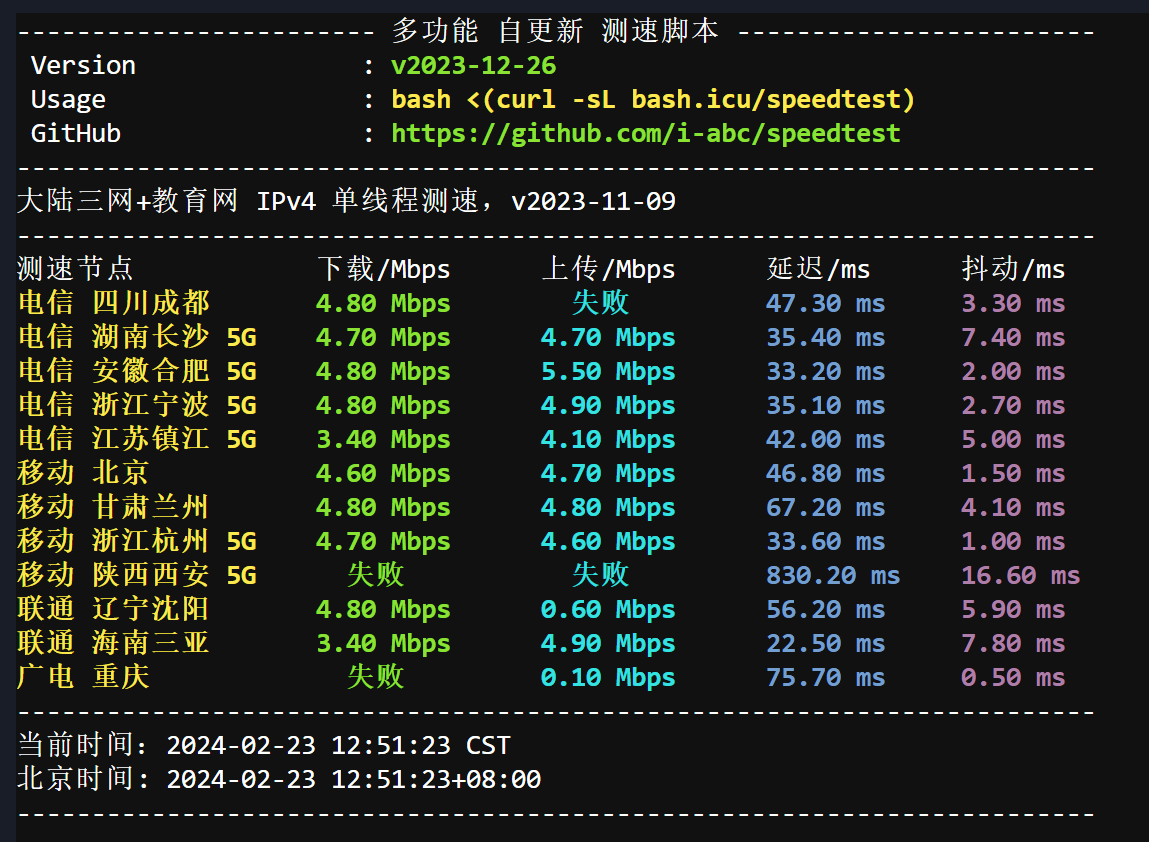Click jitter 3.30 ms value
The image size is (1149, 842).
click(1013, 303)
